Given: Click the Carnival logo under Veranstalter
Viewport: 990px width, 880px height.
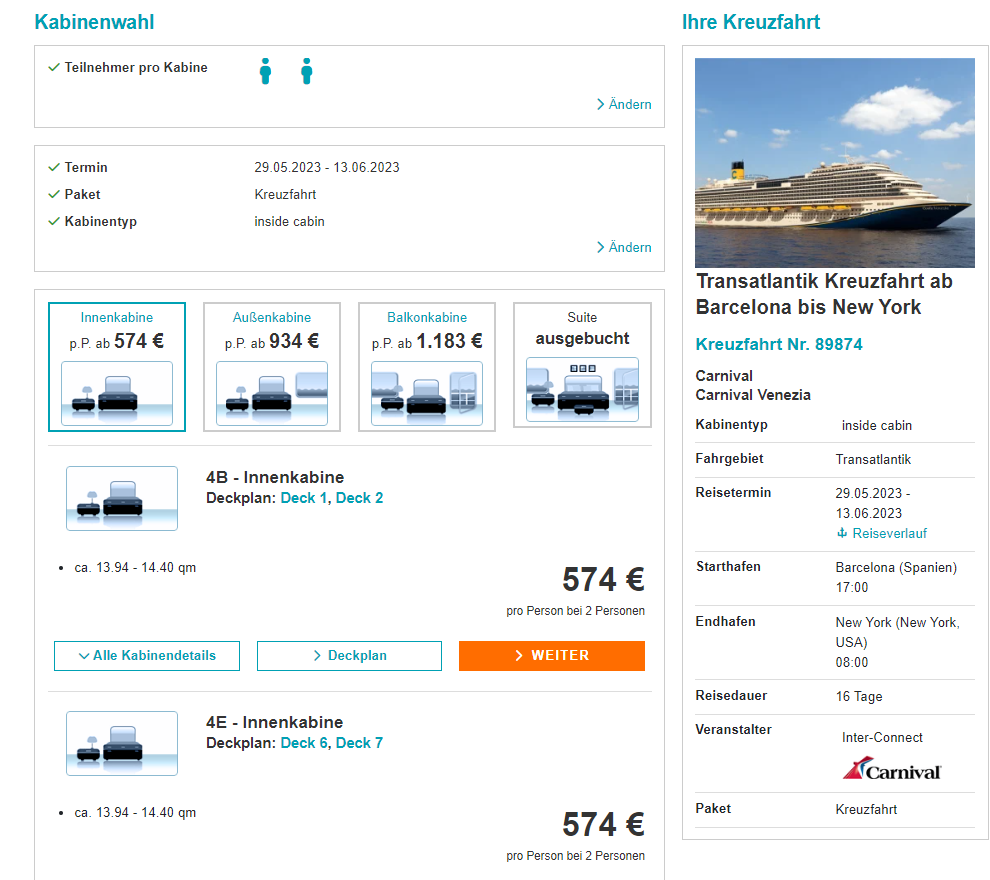Looking at the screenshot, I should tap(892, 768).
